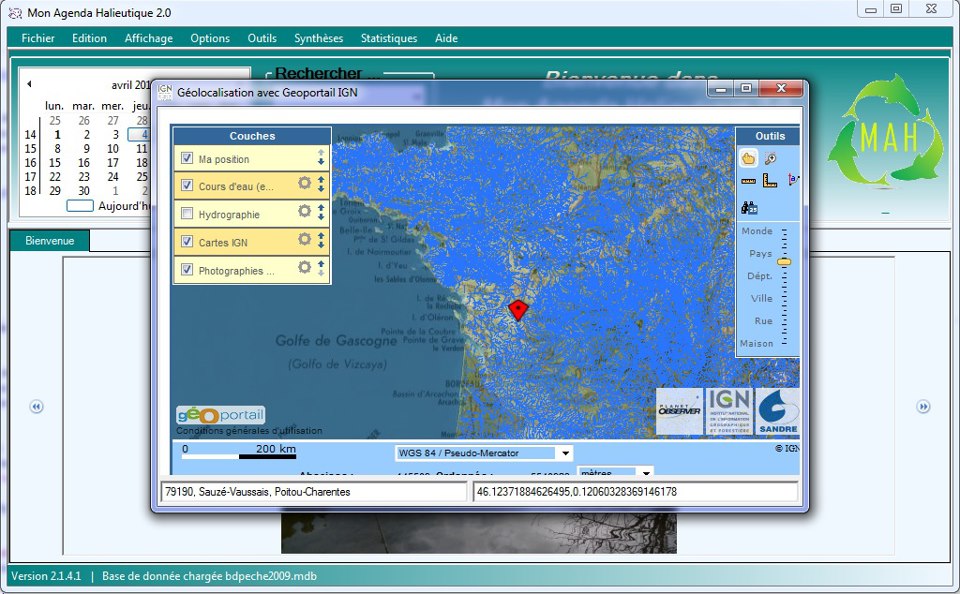Go to next slide with right arrow
Image resolution: width=960 pixels, height=594 pixels.
pyautogui.click(x=923, y=407)
